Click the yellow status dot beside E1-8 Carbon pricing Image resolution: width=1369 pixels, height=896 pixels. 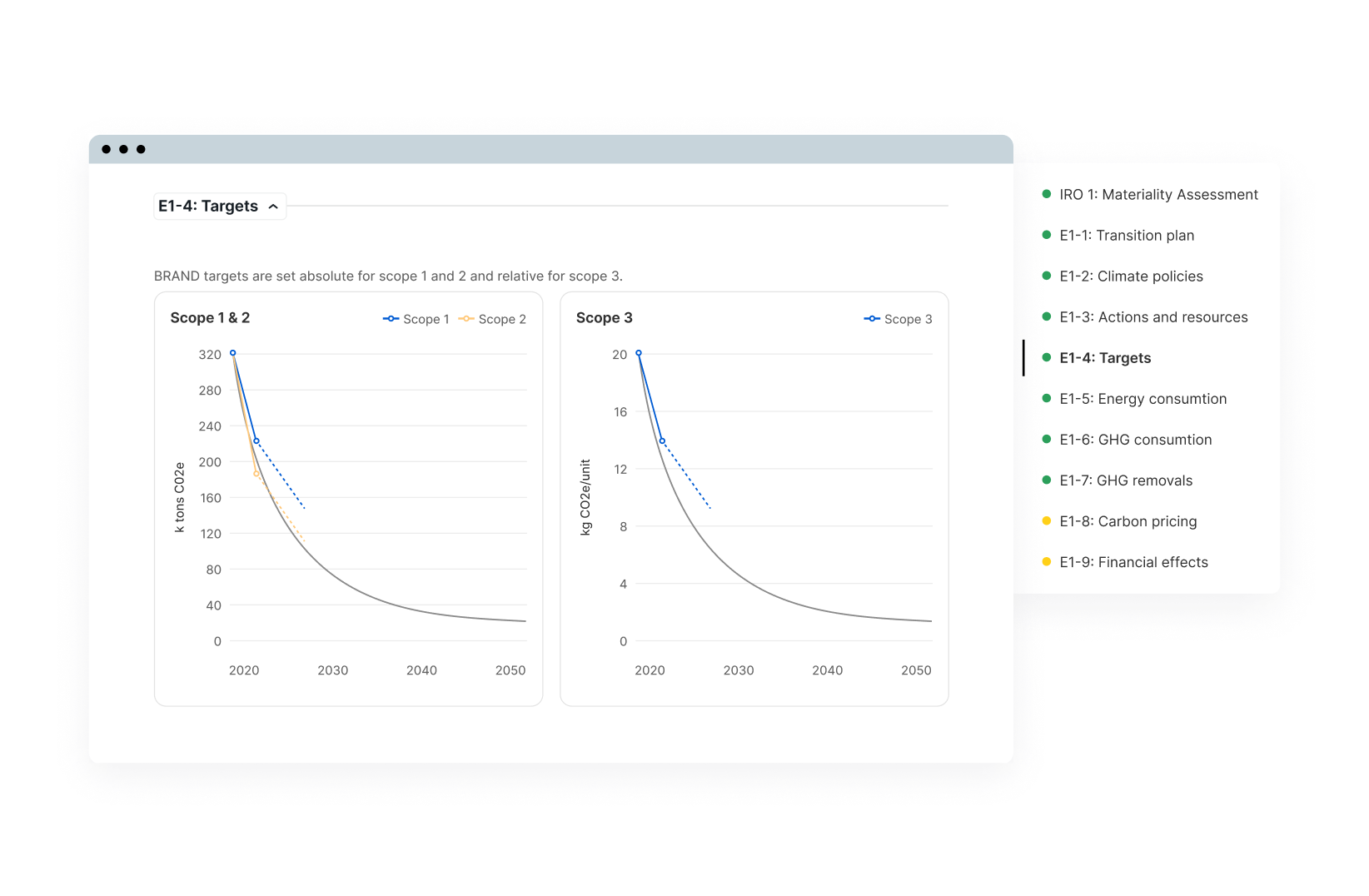(1046, 520)
